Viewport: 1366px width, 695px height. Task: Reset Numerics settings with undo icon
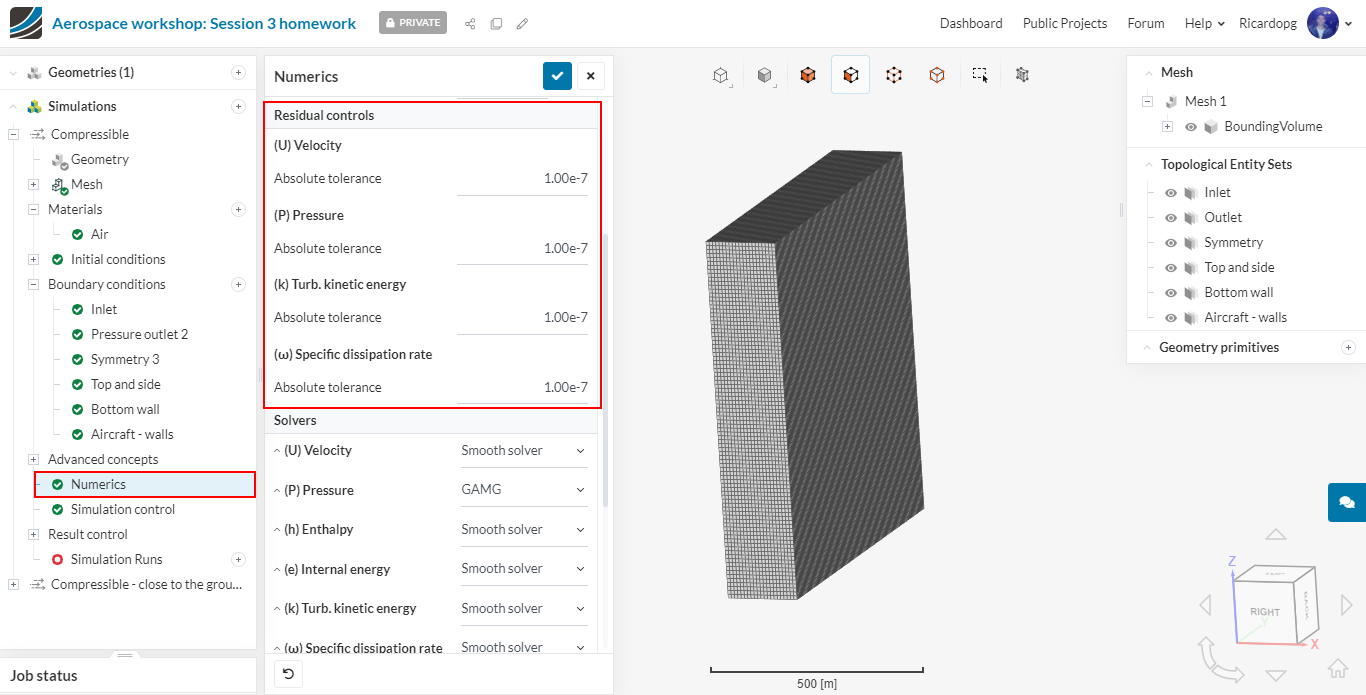(x=288, y=674)
